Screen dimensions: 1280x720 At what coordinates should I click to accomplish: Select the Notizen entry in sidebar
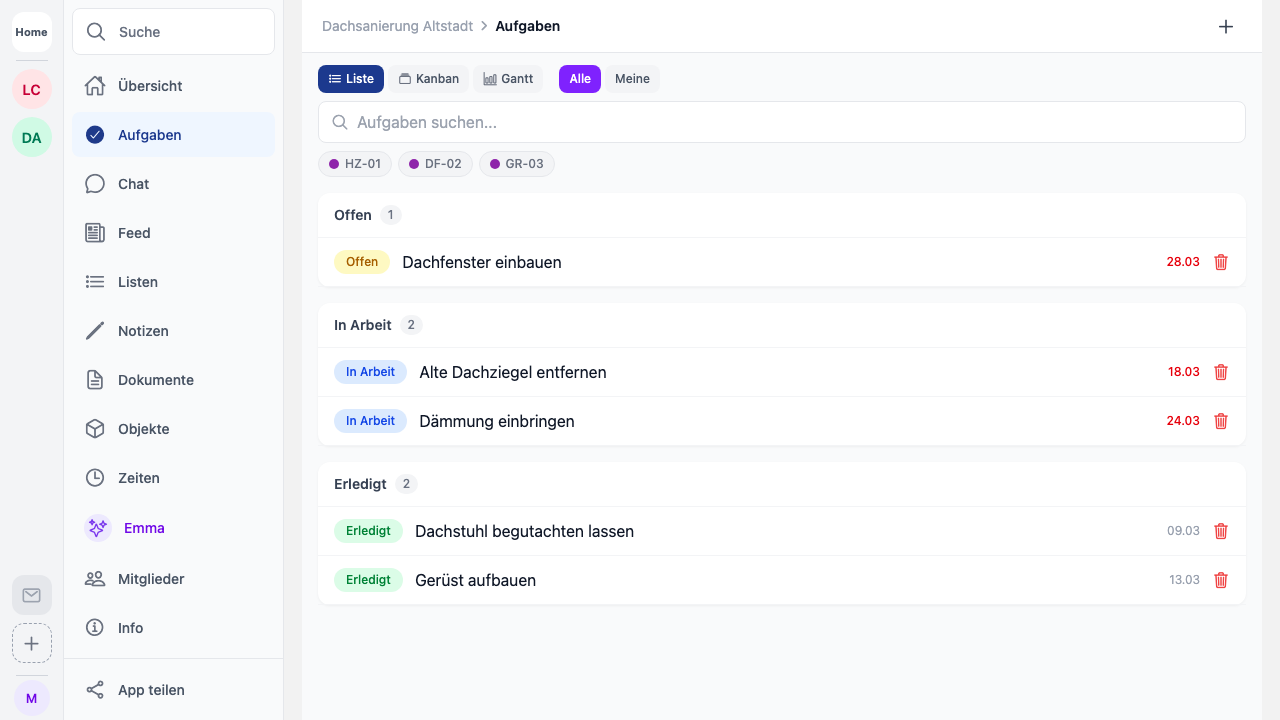coord(143,331)
